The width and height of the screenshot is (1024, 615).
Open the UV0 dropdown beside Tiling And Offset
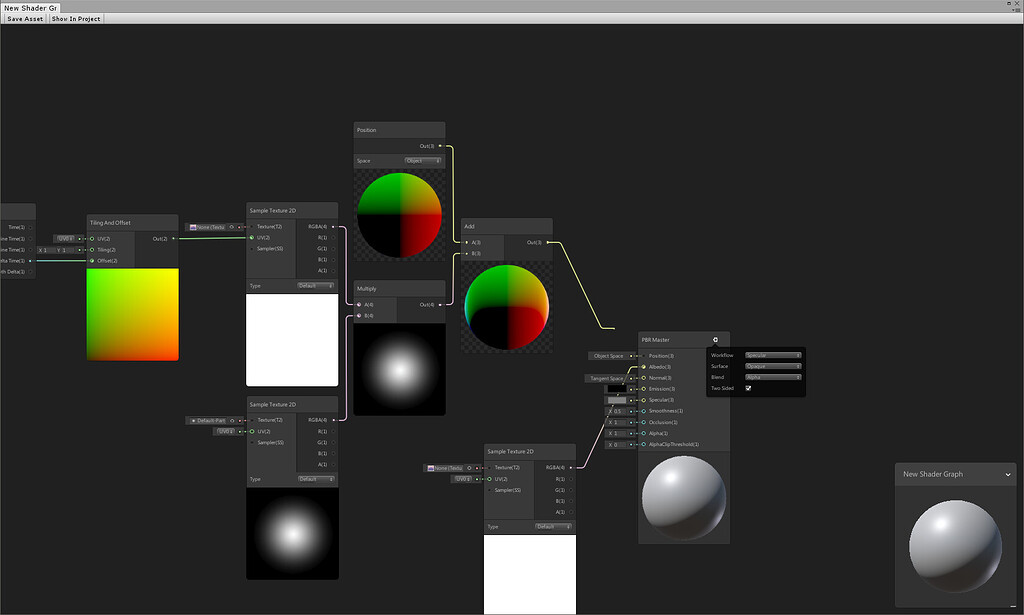(x=65, y=239)
